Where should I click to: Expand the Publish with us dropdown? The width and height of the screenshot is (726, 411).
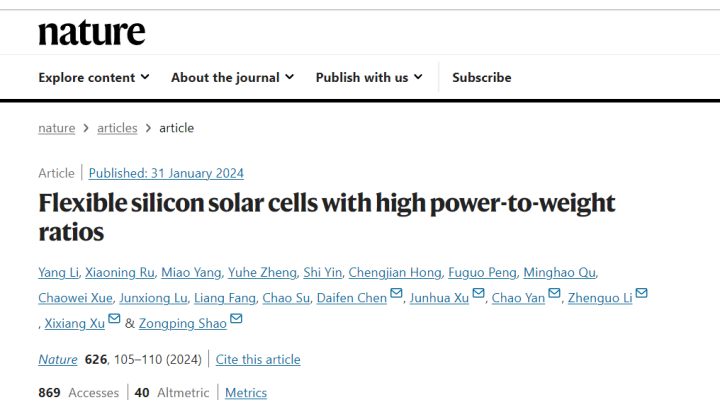click(369, 77)
